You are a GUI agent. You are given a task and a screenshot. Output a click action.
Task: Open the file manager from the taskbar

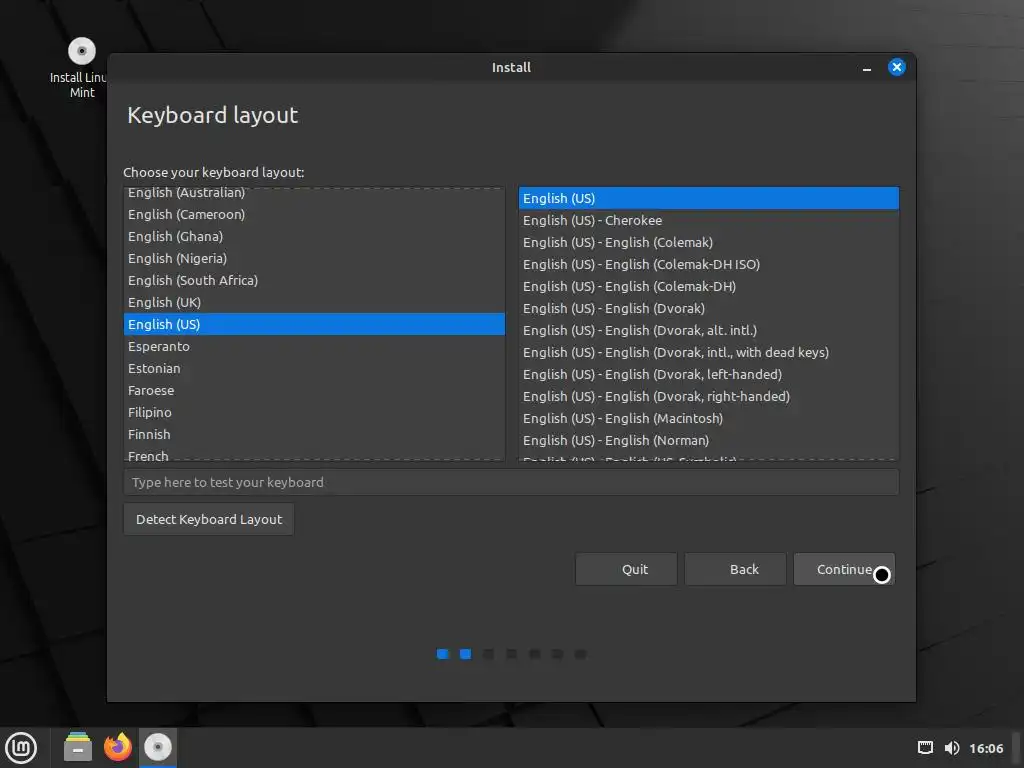pos(78,747)
